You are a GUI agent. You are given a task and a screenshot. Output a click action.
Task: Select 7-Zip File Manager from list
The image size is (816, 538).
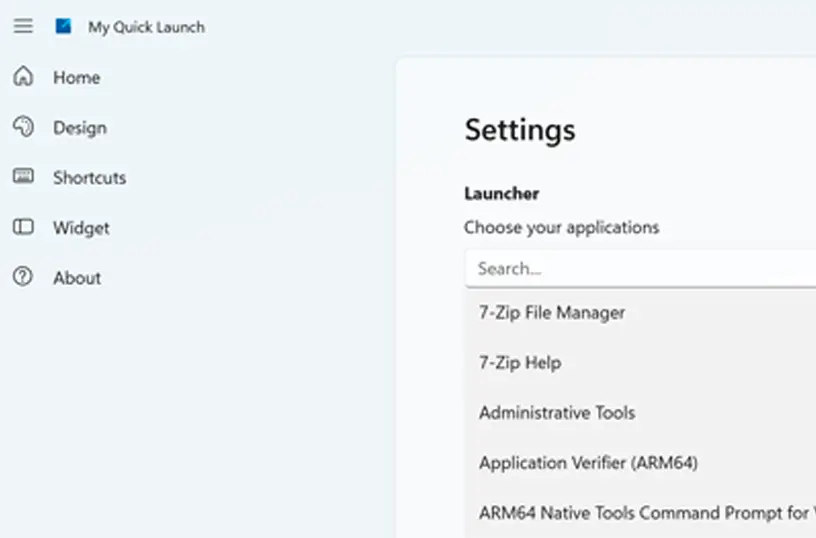point(641,313)
